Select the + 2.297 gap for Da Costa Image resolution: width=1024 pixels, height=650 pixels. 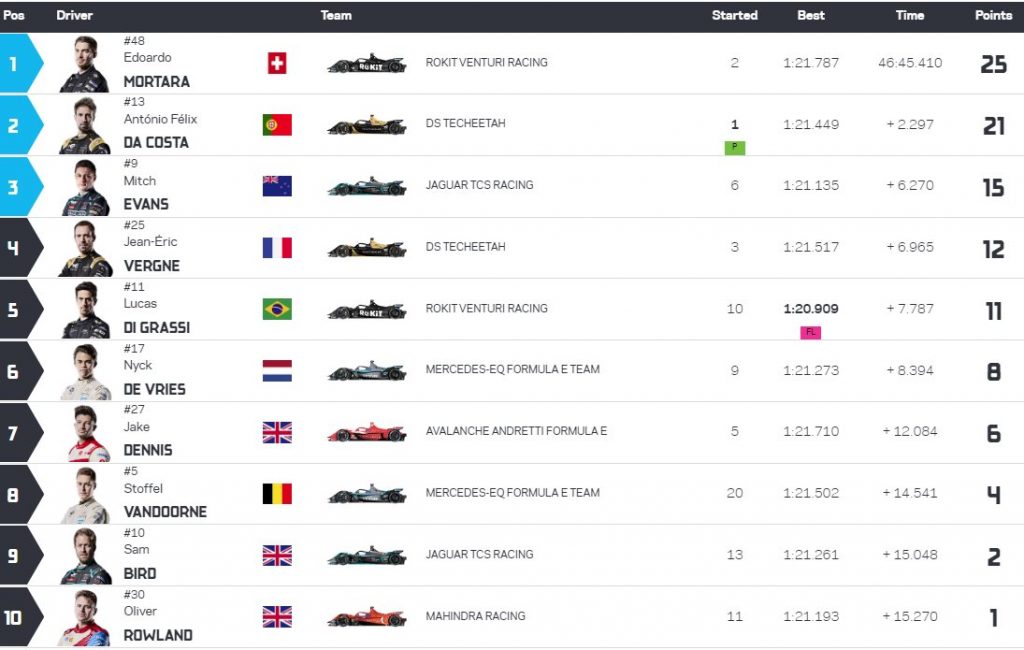(x=910, y=124)
